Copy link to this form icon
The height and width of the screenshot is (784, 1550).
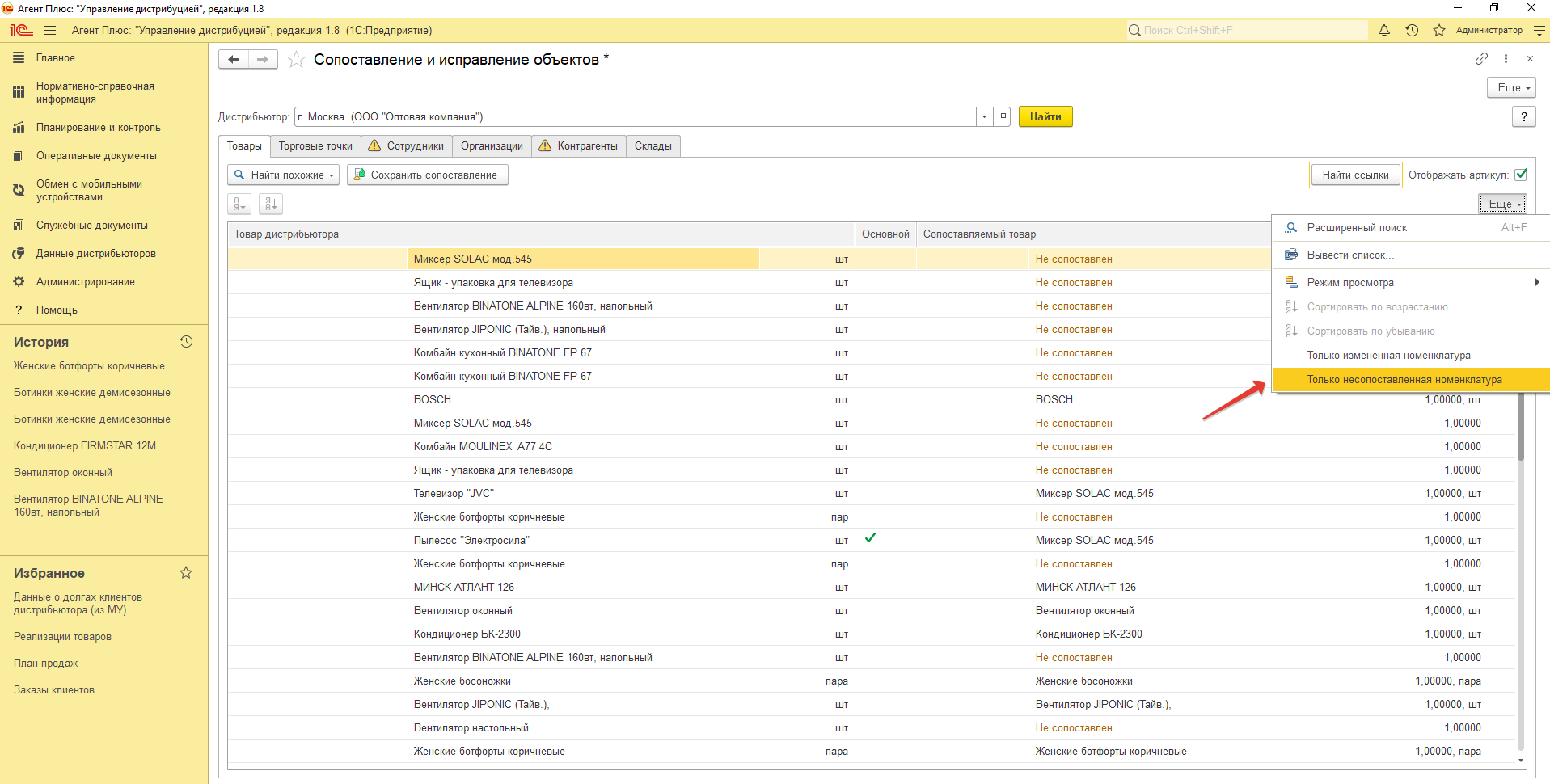1481,58
